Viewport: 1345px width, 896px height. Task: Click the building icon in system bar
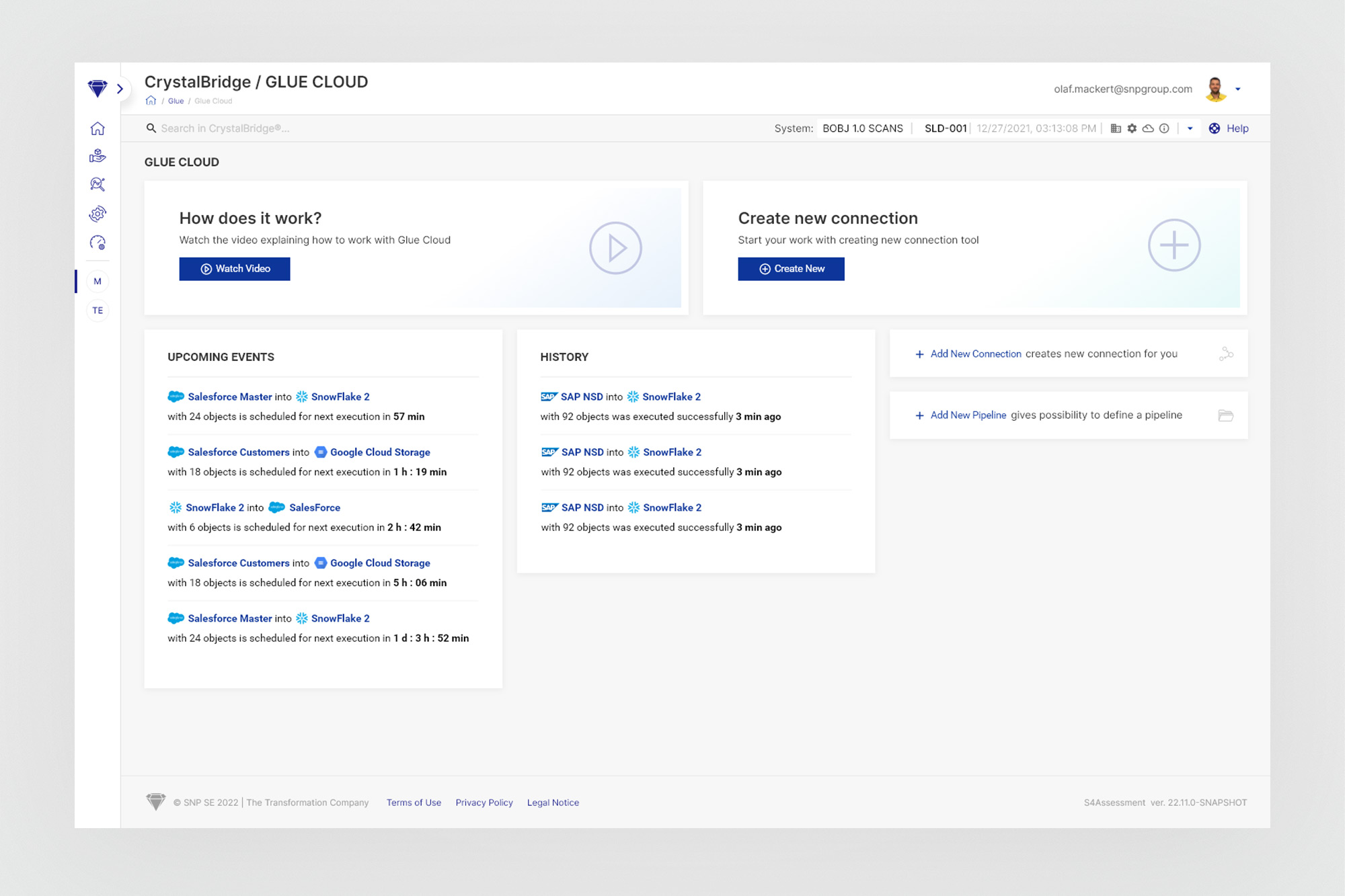[x=1116, y=128]
